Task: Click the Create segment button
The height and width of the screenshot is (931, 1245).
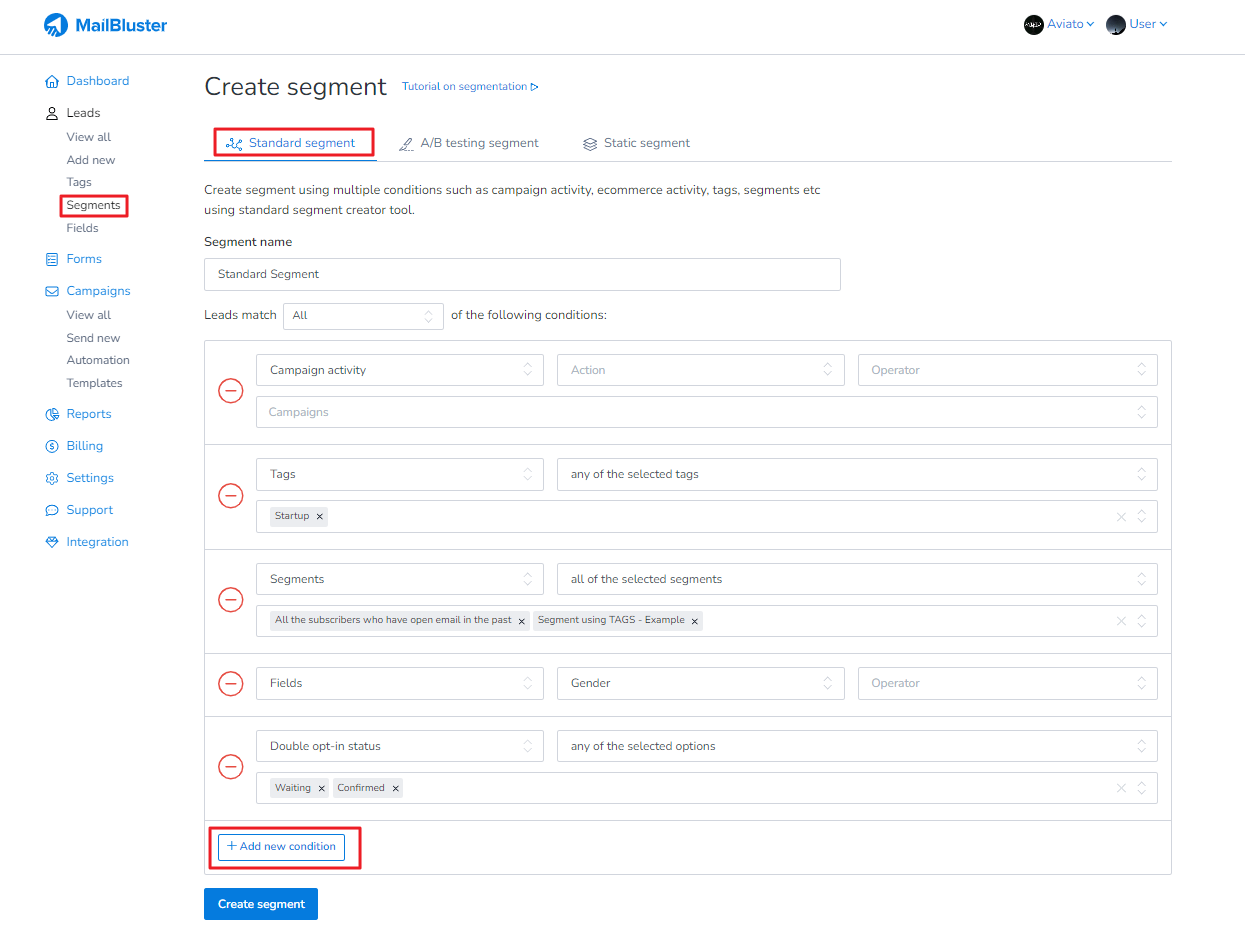Action: pyautogui.click(x=261, y=904)
